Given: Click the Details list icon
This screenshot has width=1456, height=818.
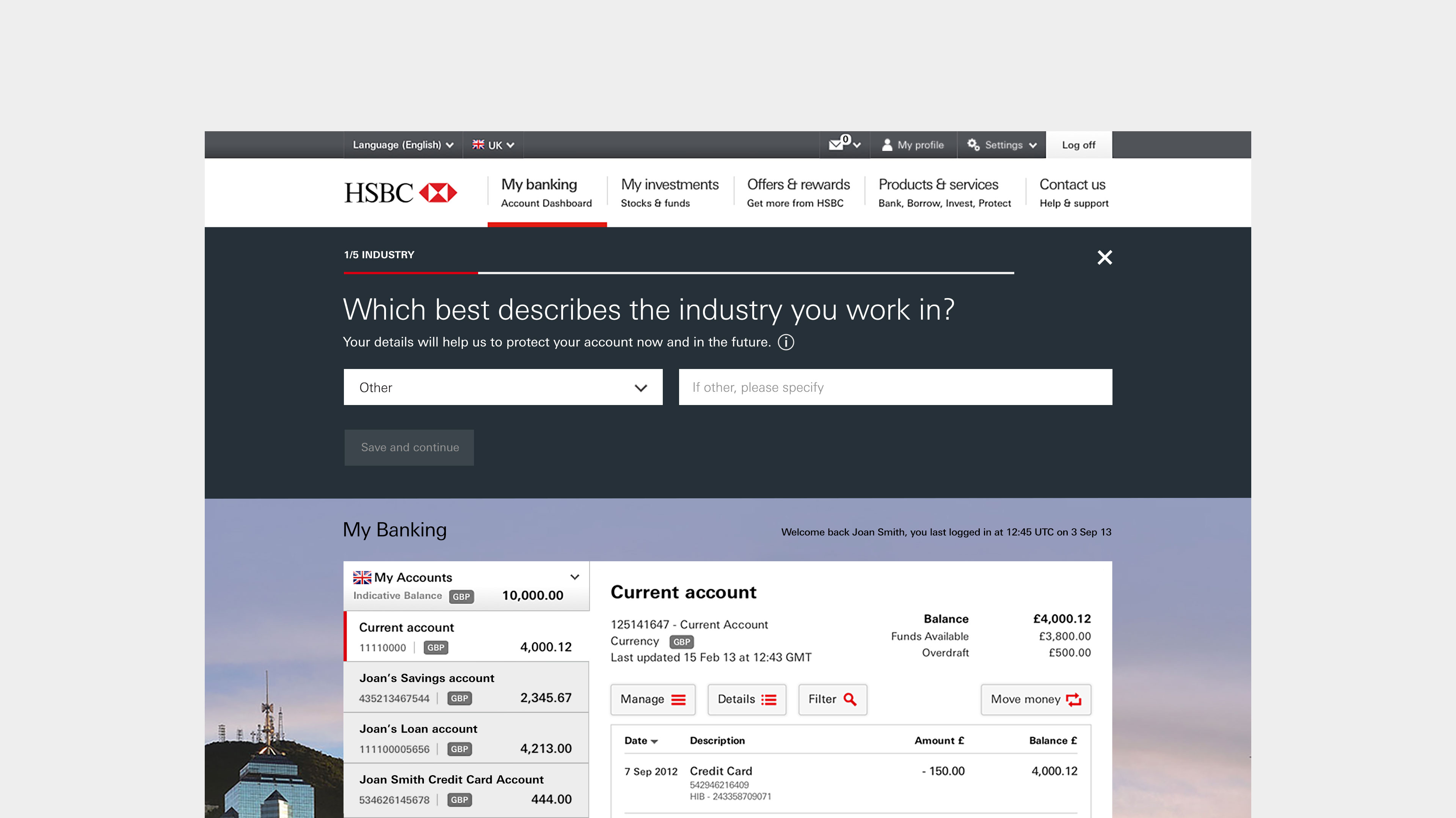Looking at the screenshot, I should pyautogui.click(x=768, y=699).
